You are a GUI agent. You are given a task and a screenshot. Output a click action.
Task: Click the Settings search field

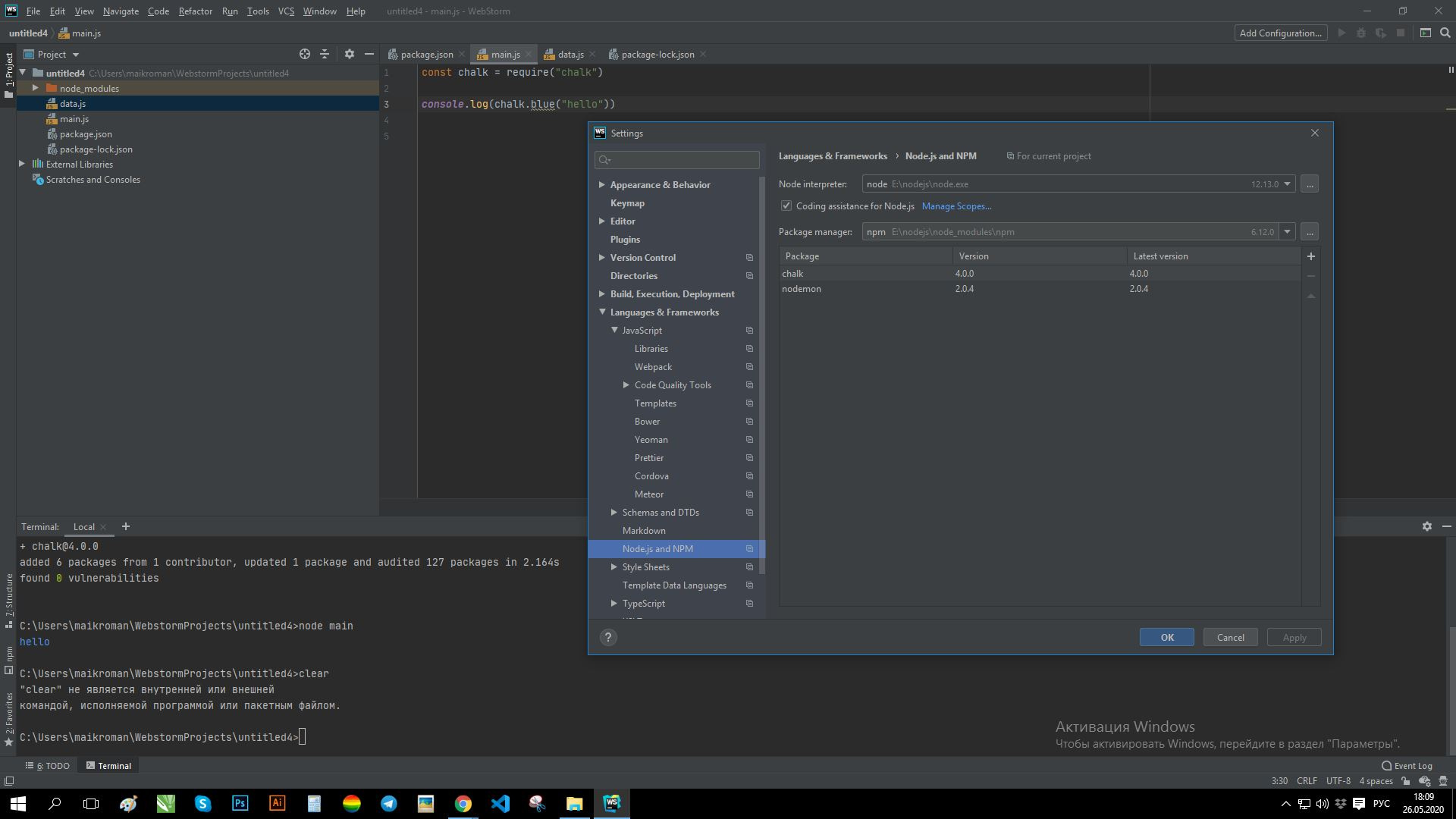pos(677,160)
